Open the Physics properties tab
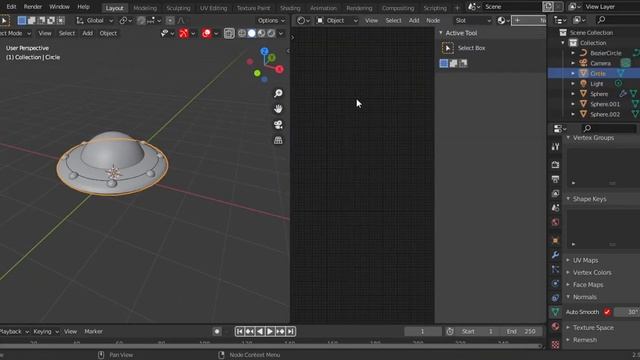640x360 pixels. tap(555, 283)
